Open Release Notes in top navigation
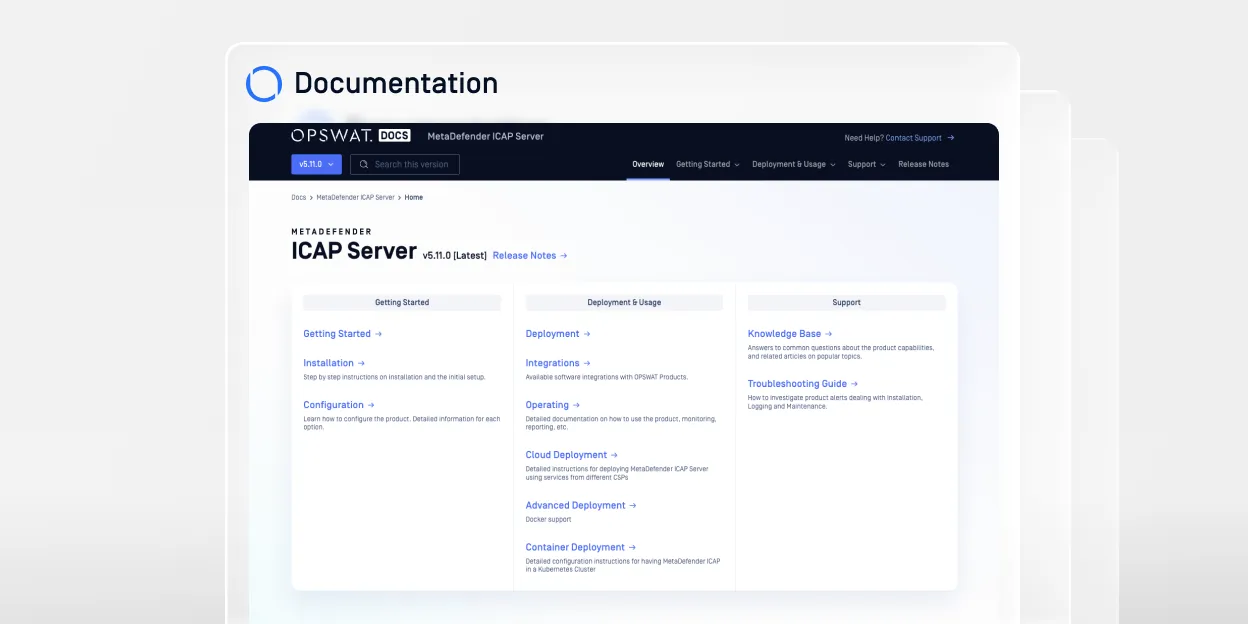1248x624 pixels. (923, 164)
